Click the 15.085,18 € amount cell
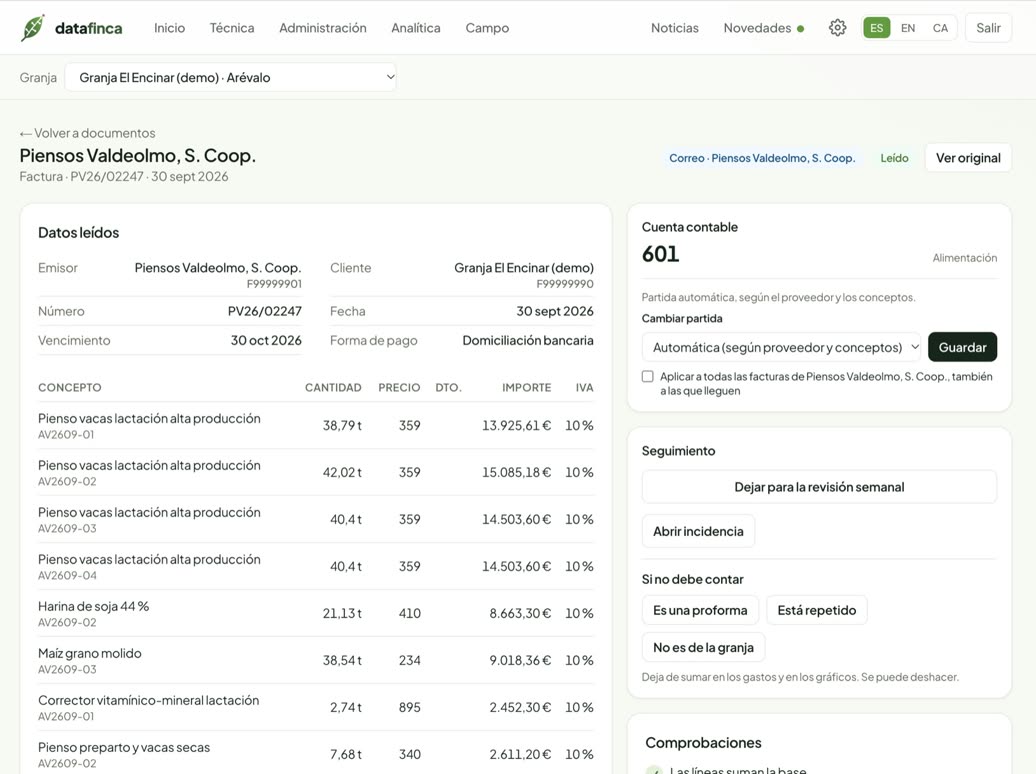1036x774 pixels. click(516, 473)
